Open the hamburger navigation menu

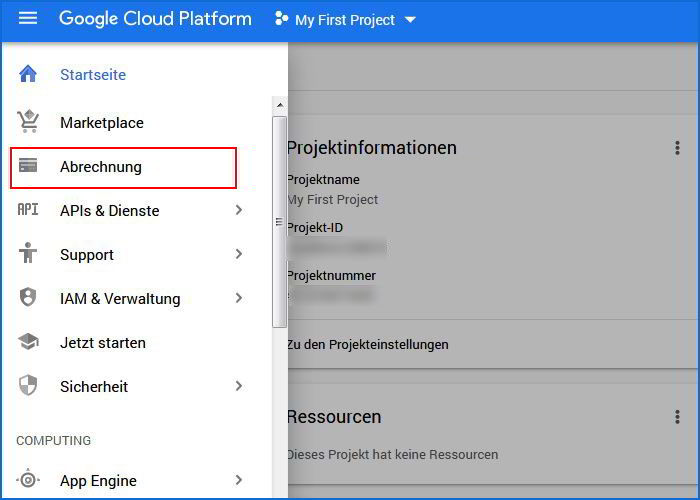[28, 19]
